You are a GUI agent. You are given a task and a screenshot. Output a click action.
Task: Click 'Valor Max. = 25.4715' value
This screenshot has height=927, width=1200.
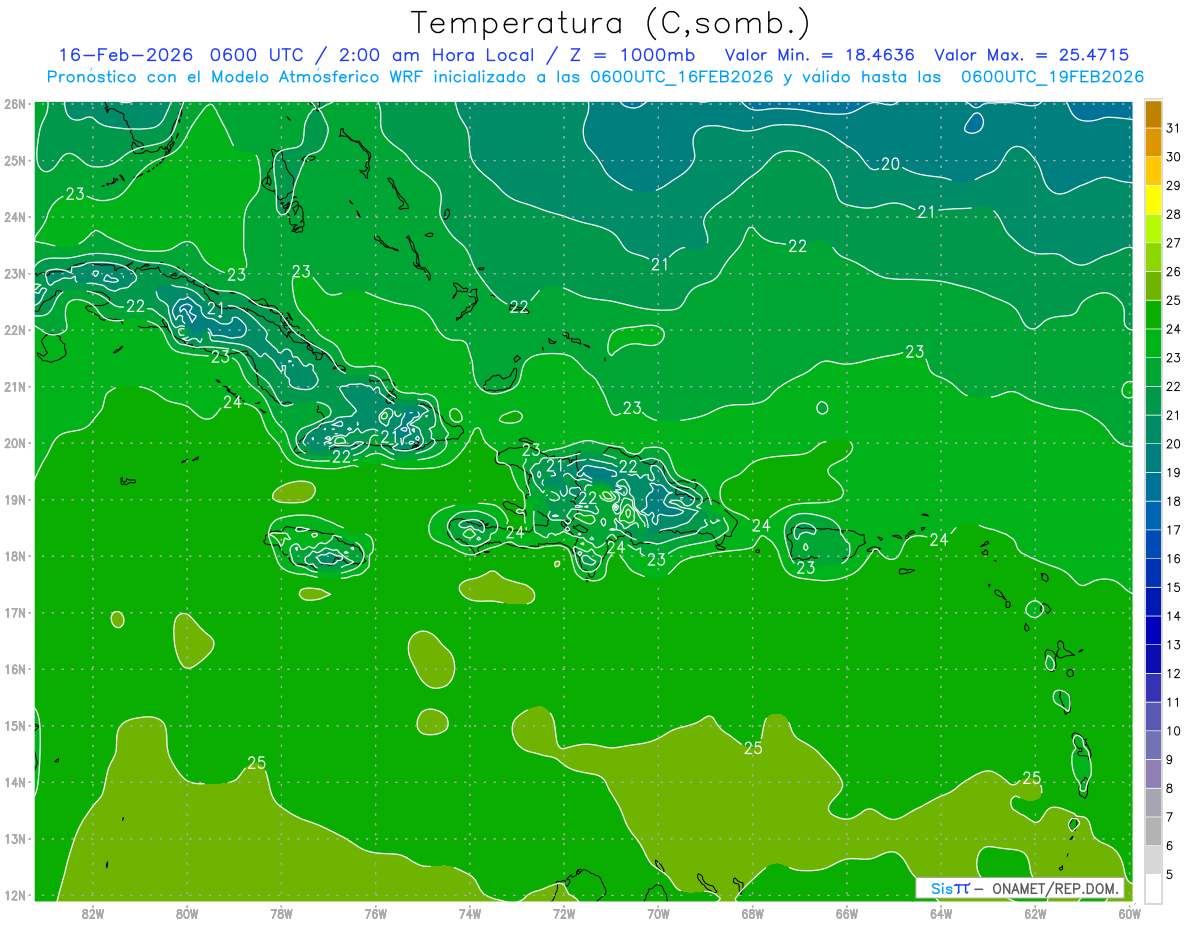(x=1032, y=55)
